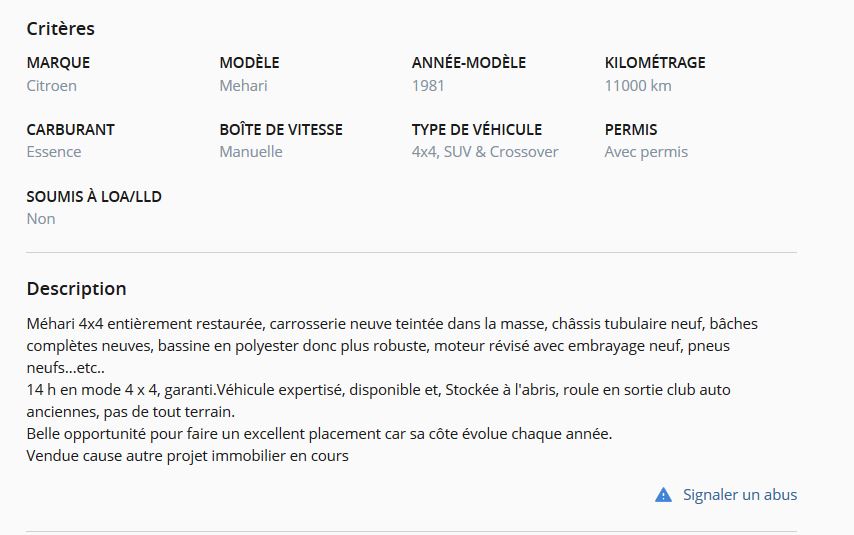The width and height of the screenshot is (854, 535).
Task: Click the Mehari model value
Action: (243, 86)
